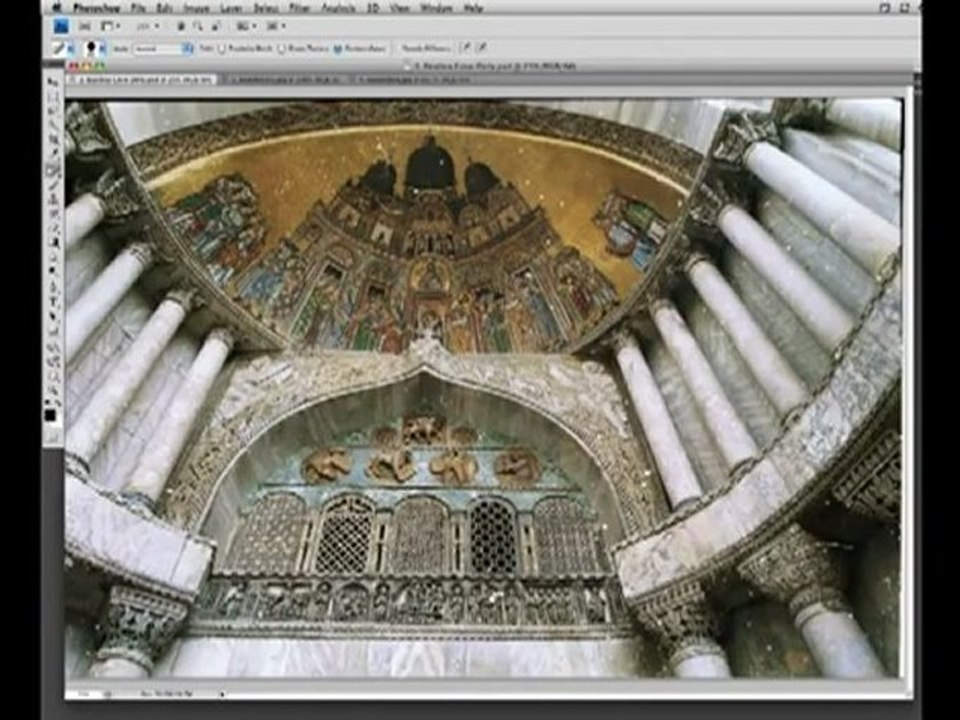This screenshot has width=960, height=720.
Task: Open the Mode dropdown set to Normal
Action: [x=163, y=48]
